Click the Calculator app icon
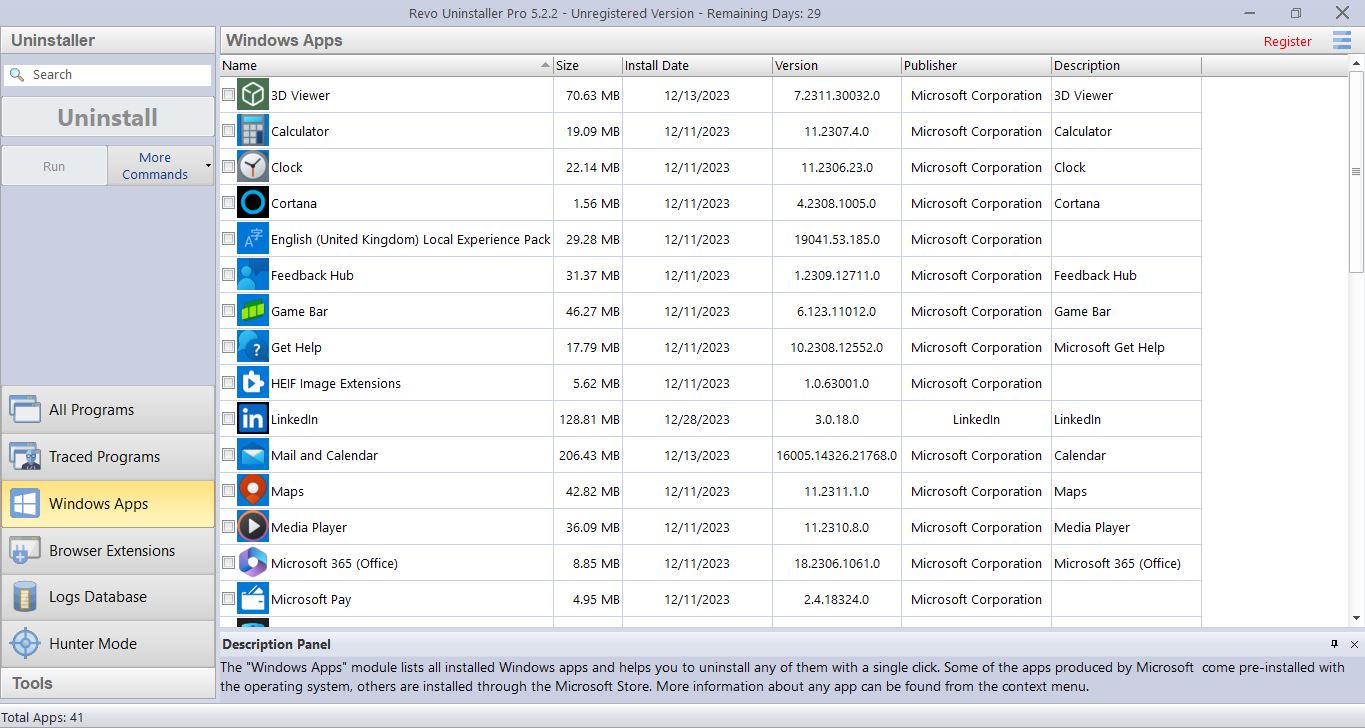Viewport: 1365px width, 728px height. pos(253,131)
